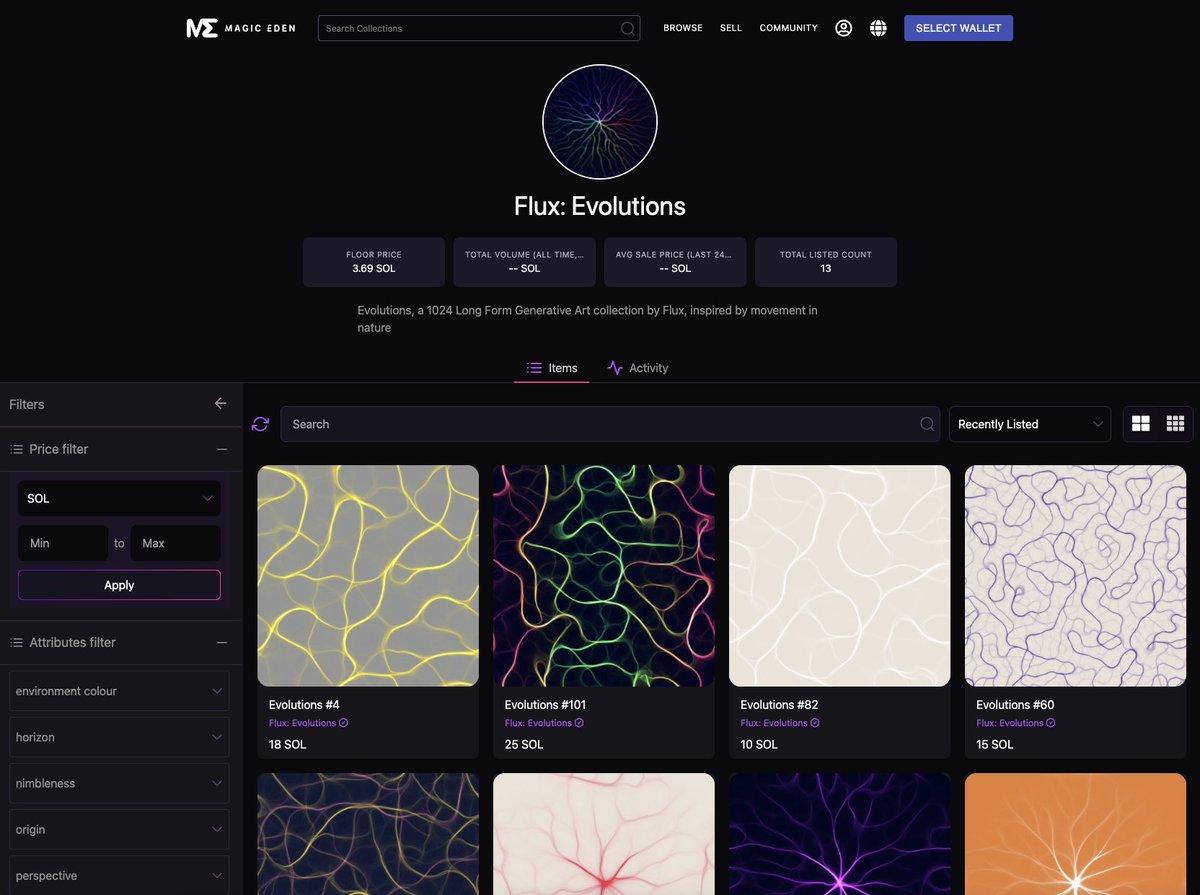Collapse the Attributes filter section
This screenshot has height=895, width=1200.
(222, 643)
